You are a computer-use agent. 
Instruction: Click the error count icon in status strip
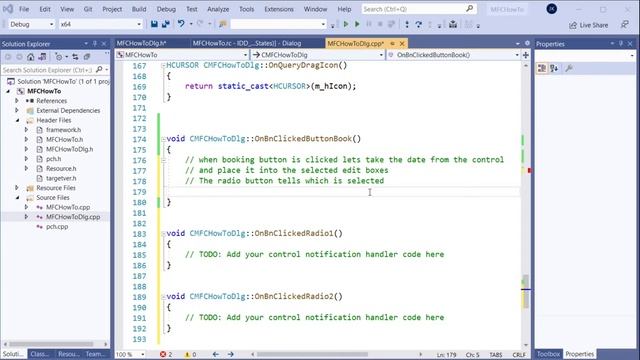163,354
